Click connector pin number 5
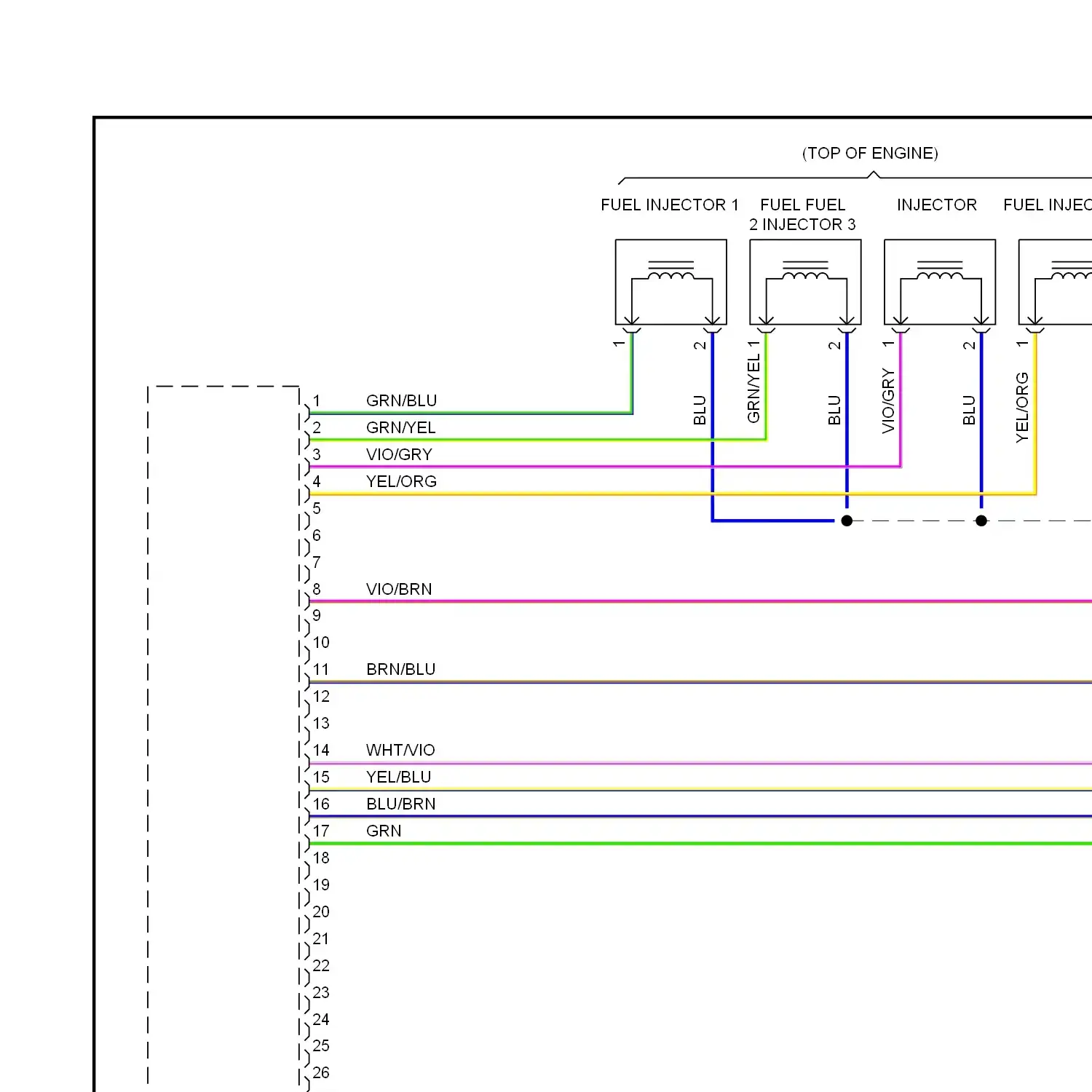Screen dimensions: 1092x1092 pyautogui.click(x=317, y=509)
